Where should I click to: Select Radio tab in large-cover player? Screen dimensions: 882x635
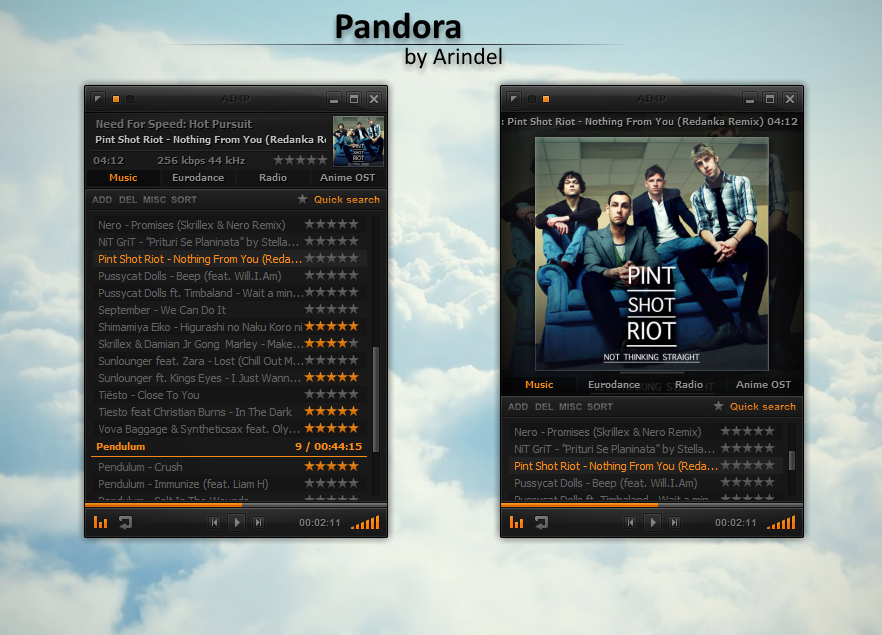coord(689,385)
